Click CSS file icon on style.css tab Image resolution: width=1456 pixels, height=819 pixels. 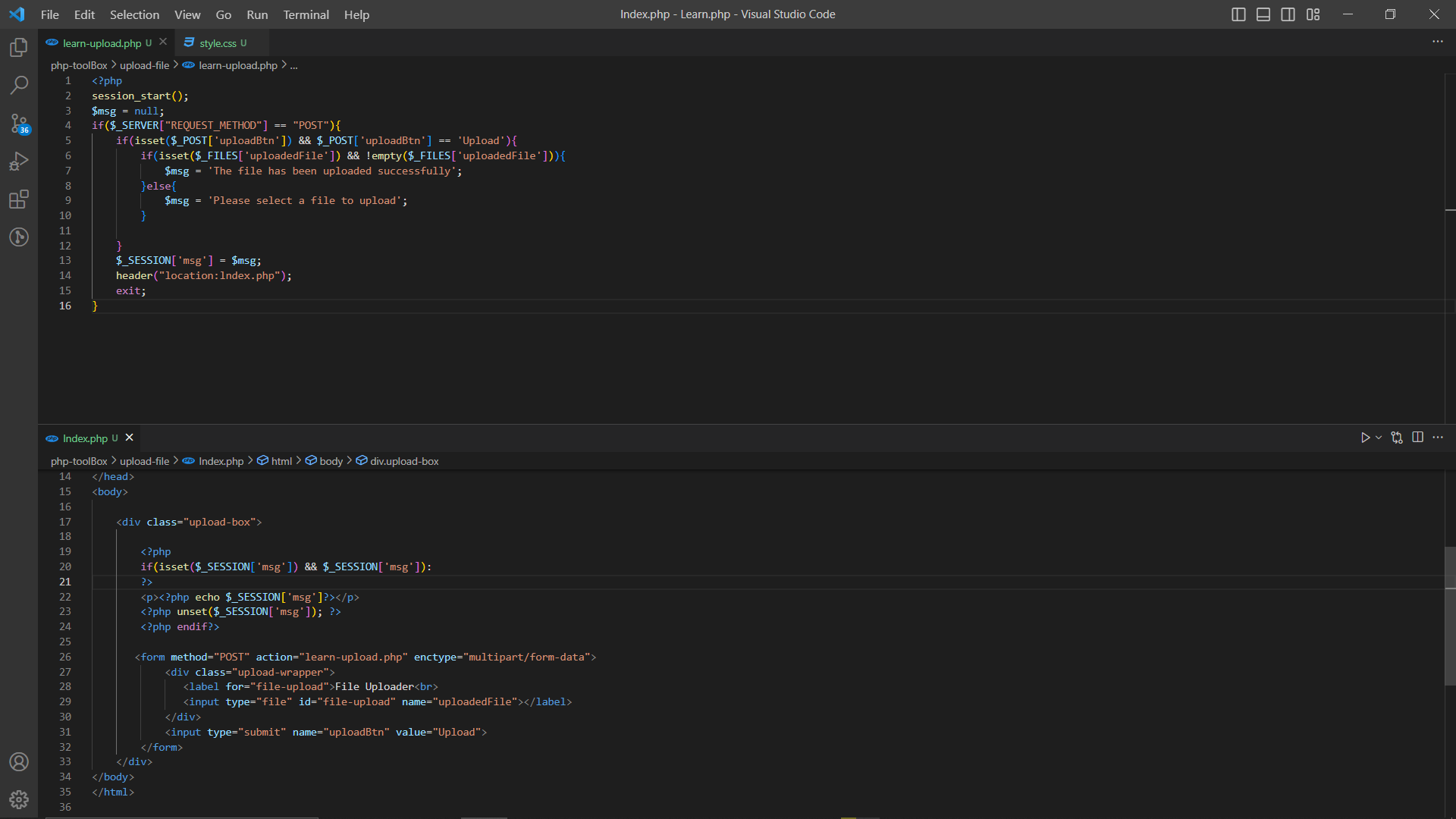click(x=189, y=43)
